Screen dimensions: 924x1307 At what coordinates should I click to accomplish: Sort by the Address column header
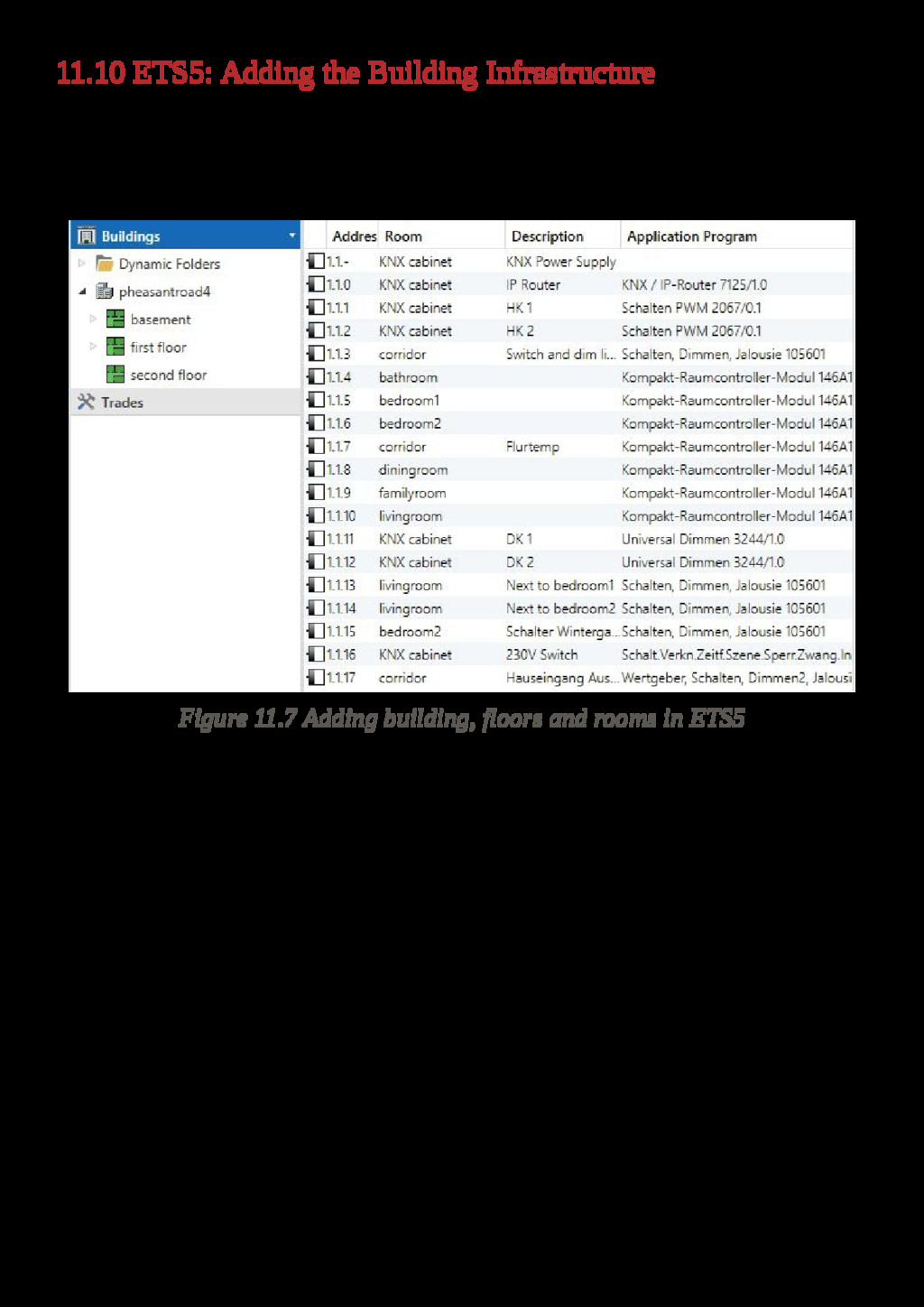[x=354, y=236]
